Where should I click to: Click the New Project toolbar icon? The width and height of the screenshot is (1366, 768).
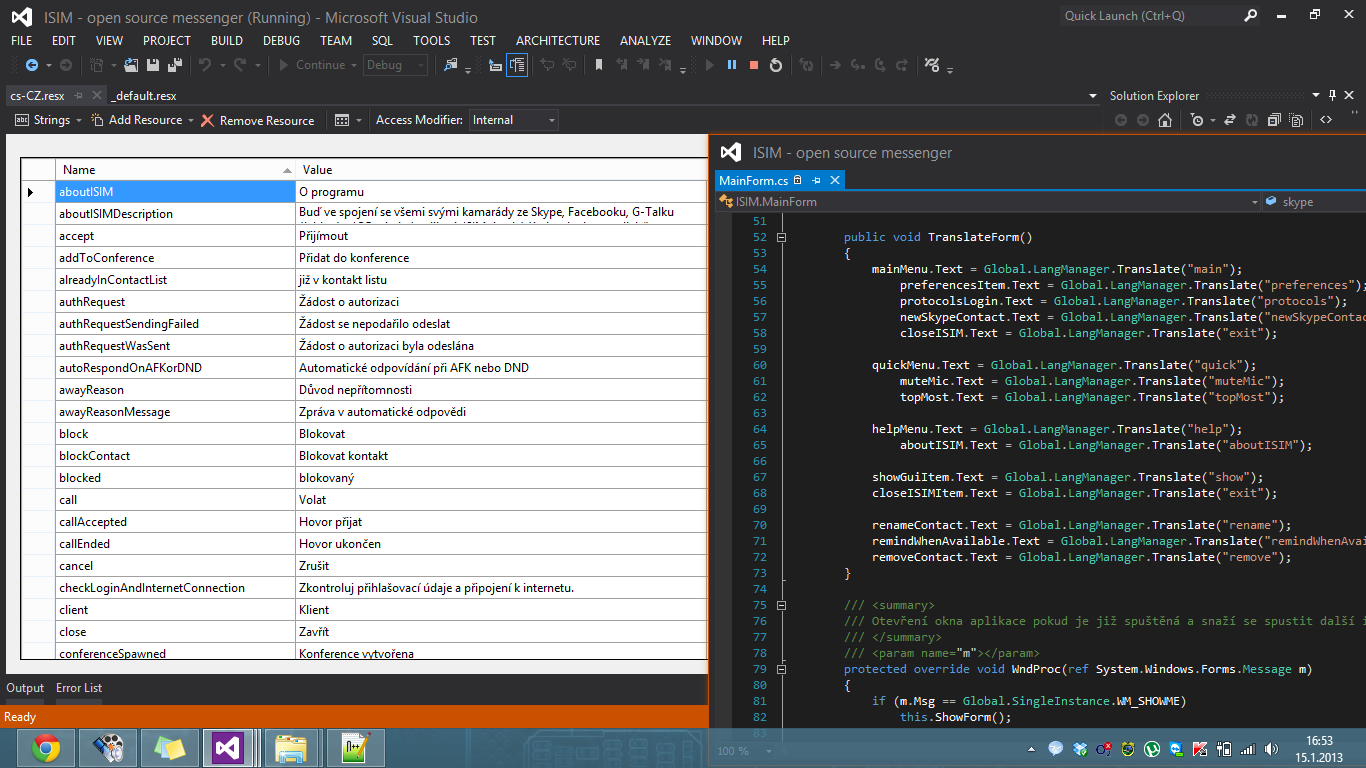pyautogui.click(x=97, y=65)
